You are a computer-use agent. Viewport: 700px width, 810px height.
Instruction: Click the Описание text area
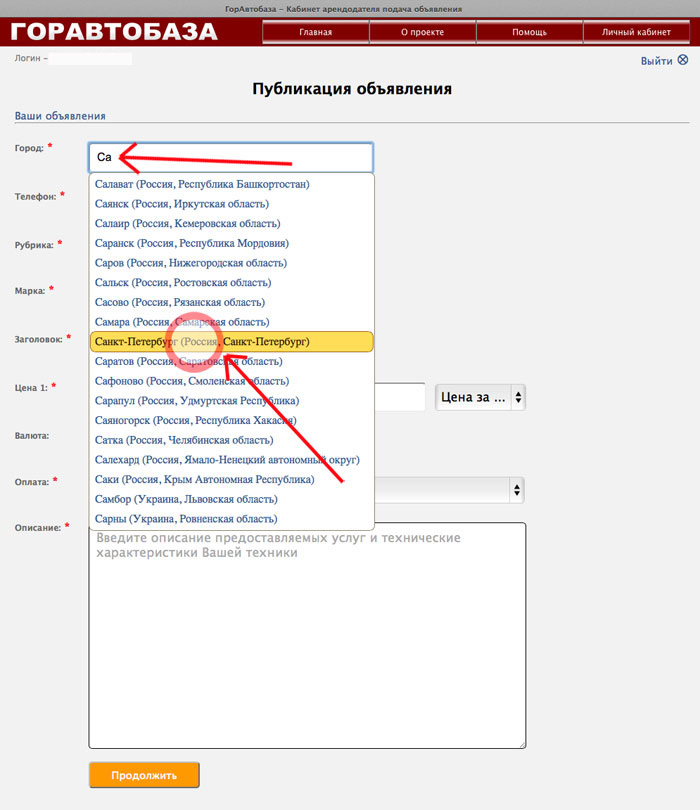[307, 635]
